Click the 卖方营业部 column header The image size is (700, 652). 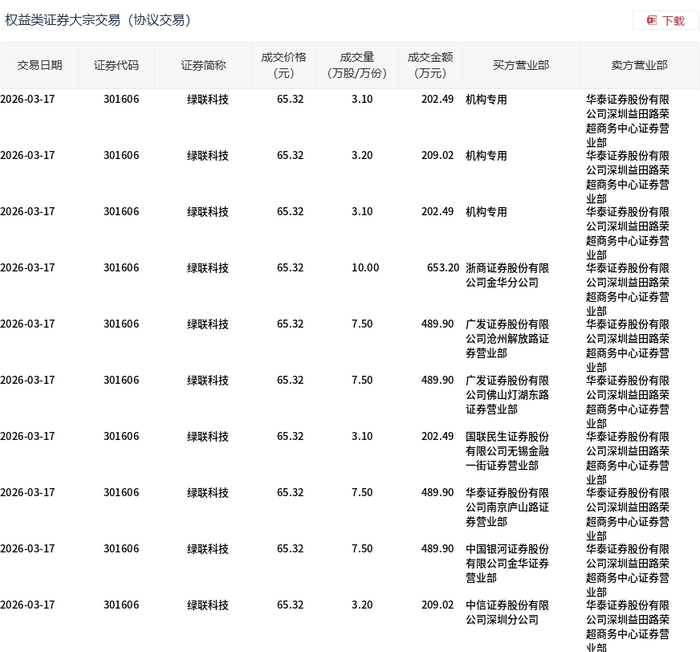coord(639,65)
